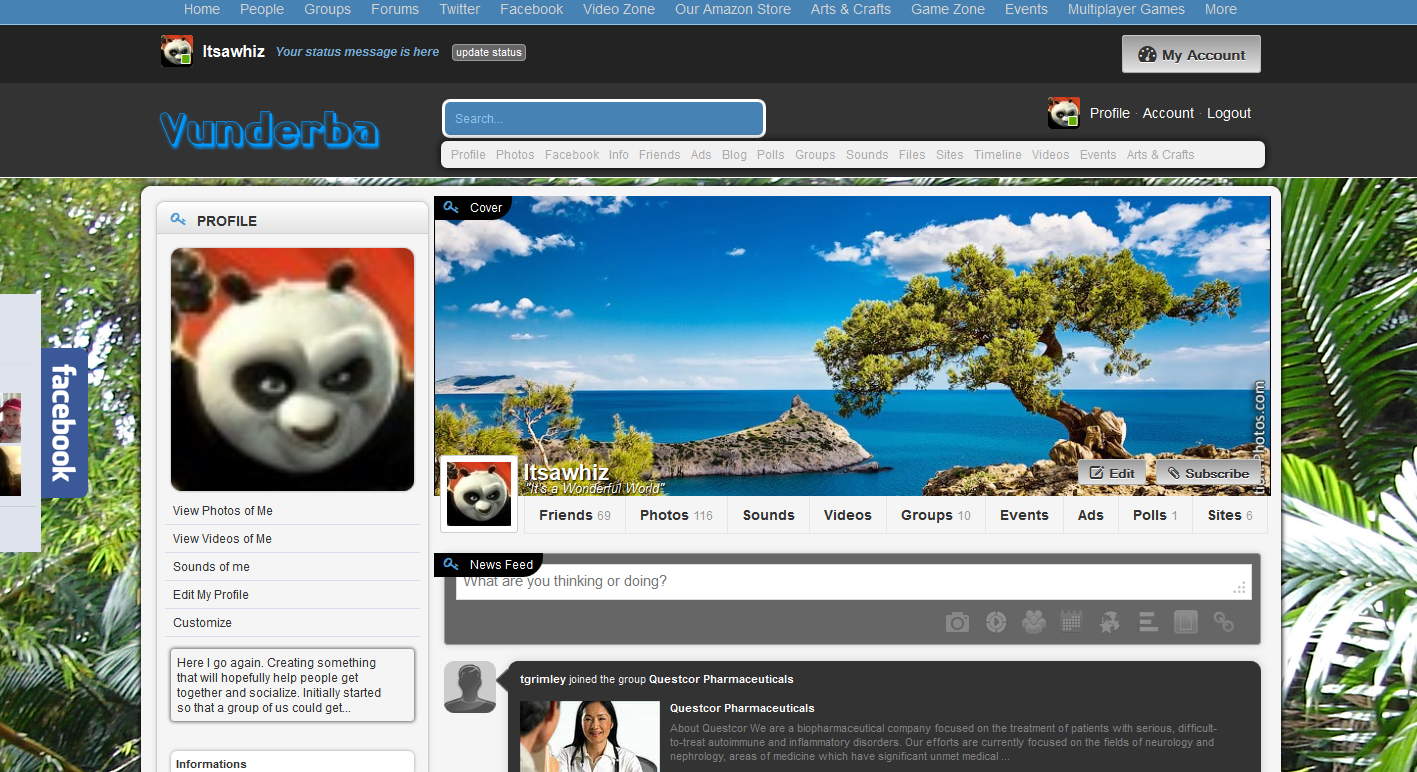Click the video play icon in News Feed
The width and height of the screenshot is (1417, 772).
click(x=996, y=622)
